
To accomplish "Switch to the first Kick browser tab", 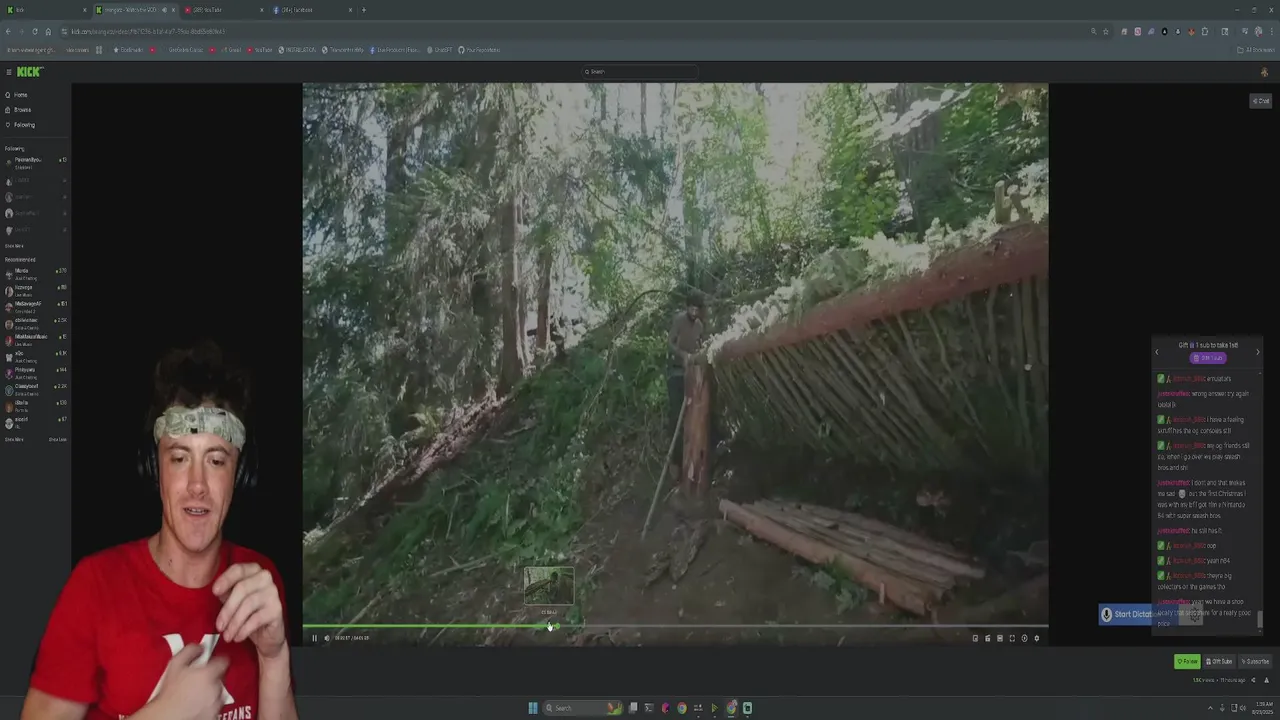I will click(46, 10).
